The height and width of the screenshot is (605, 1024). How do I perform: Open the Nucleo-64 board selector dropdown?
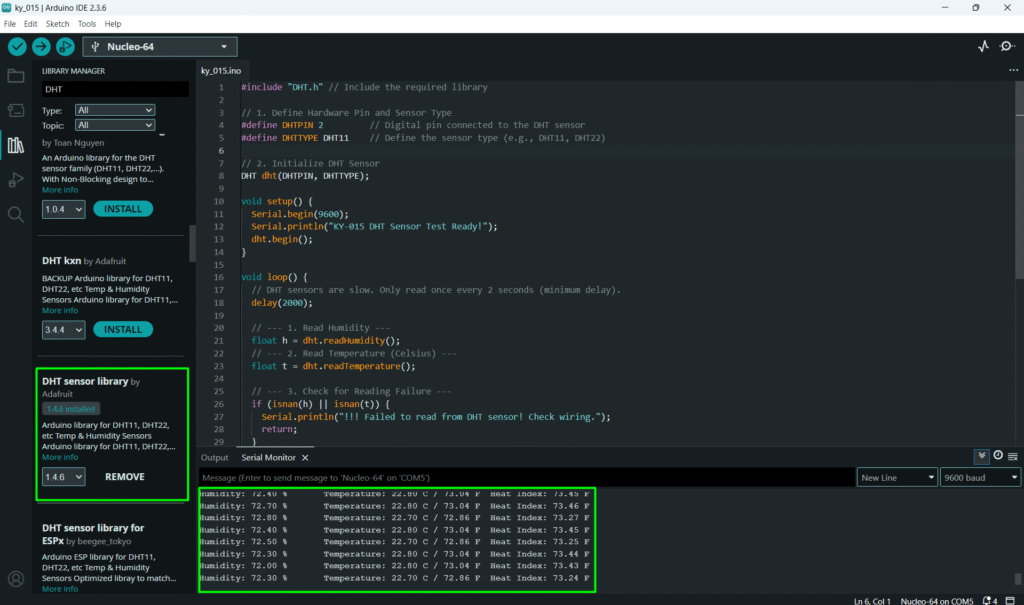coord(160,46)
